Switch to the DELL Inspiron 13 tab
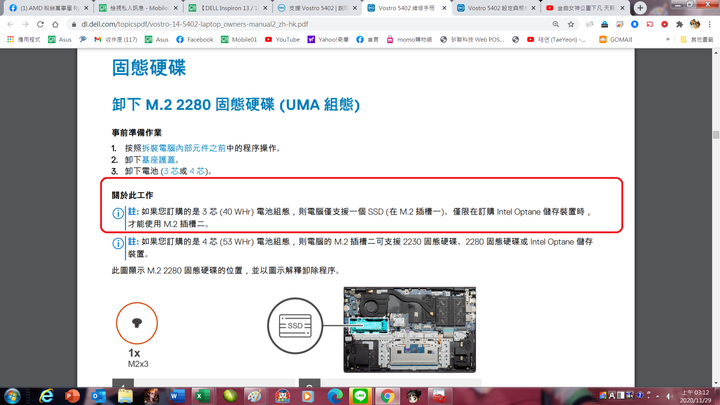 point(228,8)
